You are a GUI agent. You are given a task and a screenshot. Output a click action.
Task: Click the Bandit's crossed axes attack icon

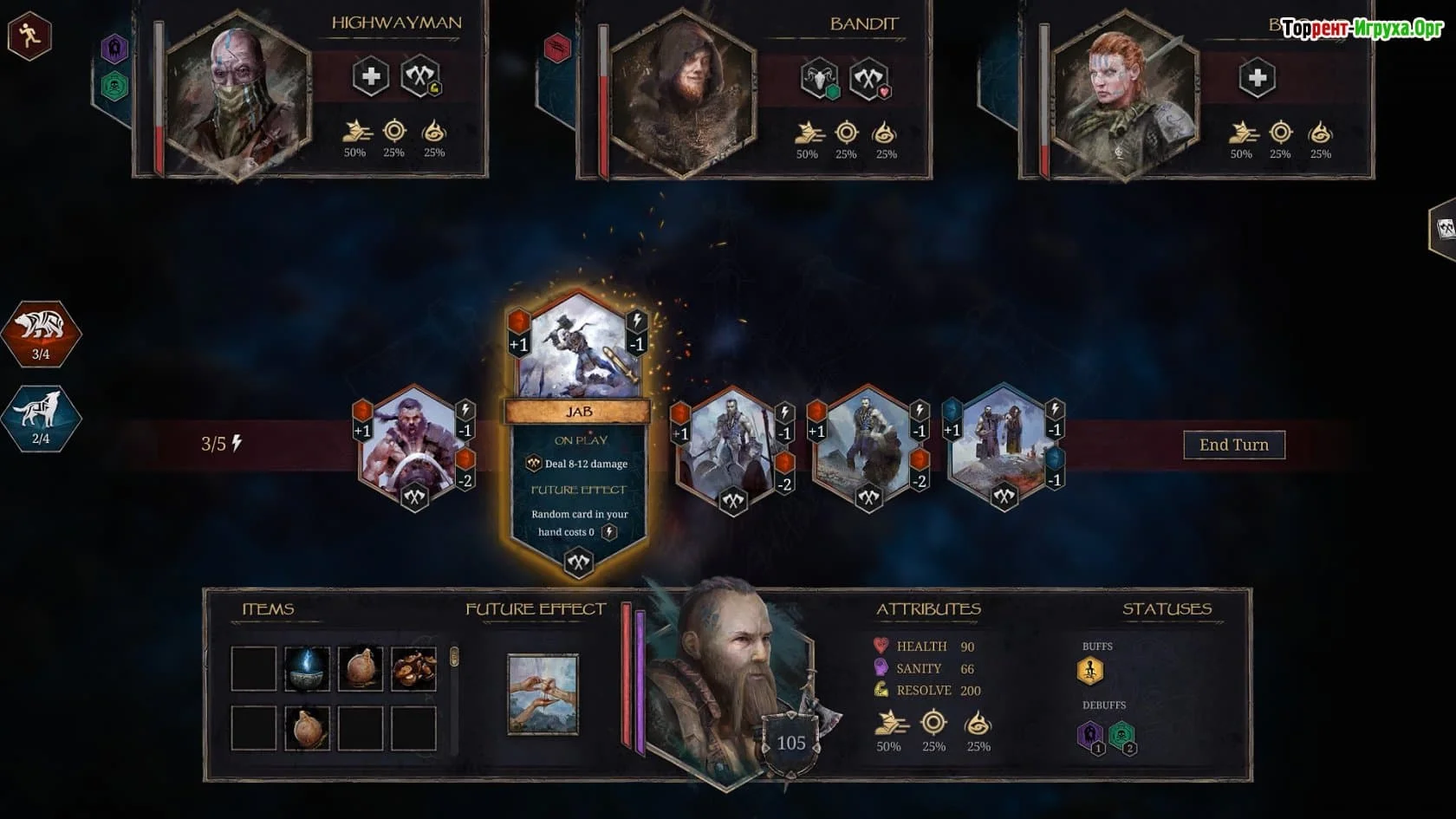coord(868,79)
